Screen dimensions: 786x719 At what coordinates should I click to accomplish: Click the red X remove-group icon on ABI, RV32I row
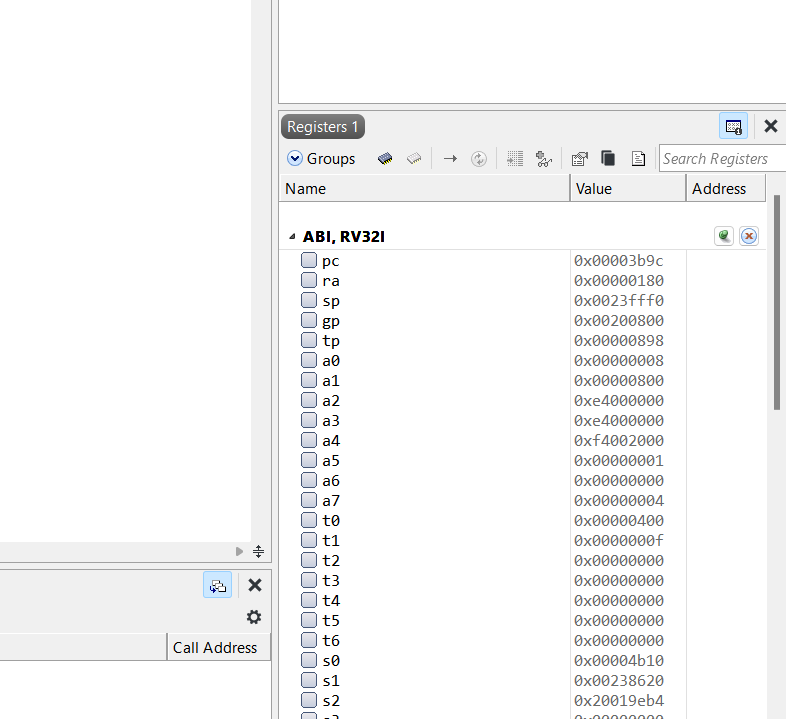click(749, 236)
